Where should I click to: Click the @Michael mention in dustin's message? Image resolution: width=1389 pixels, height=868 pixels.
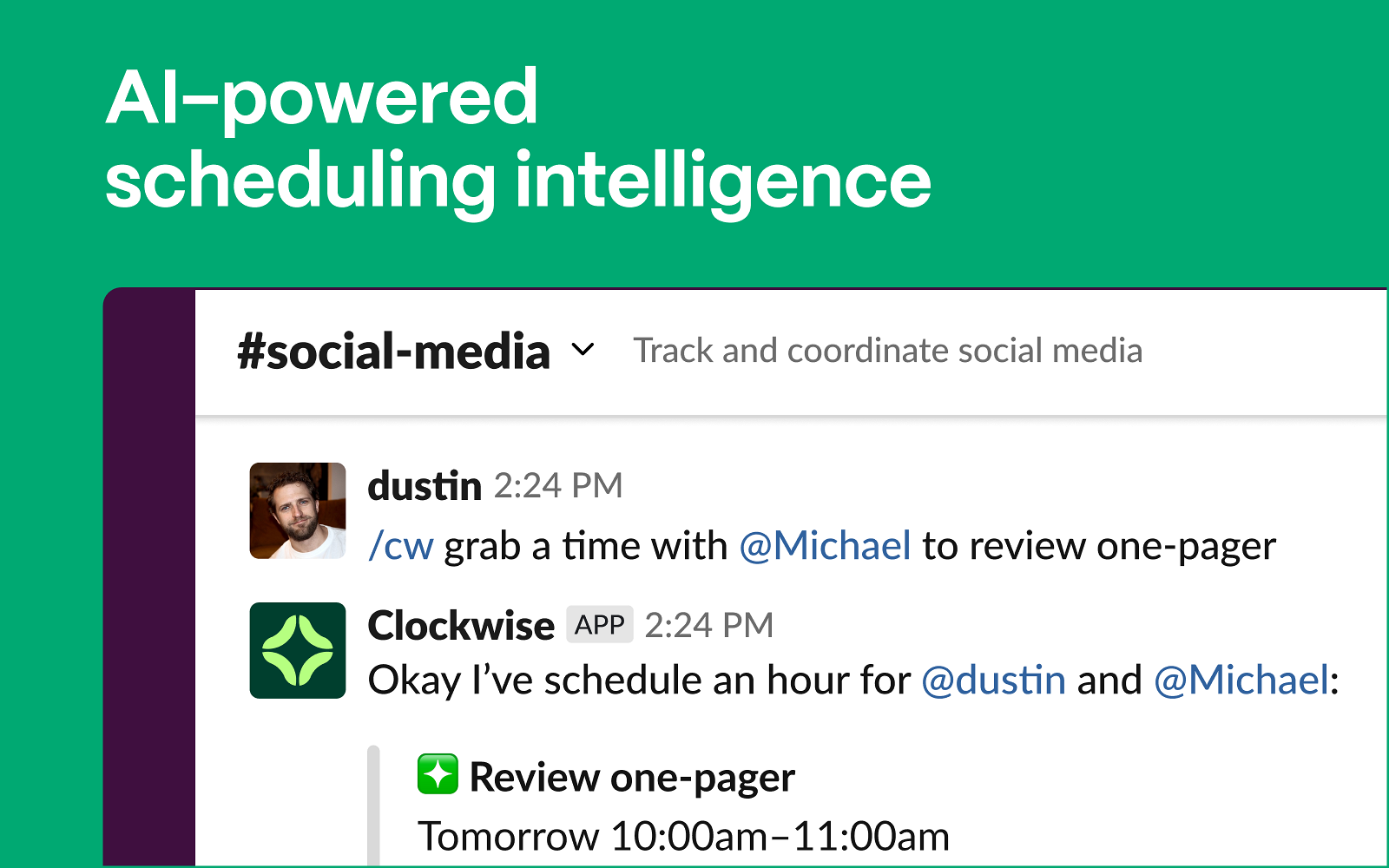tap(825, 547)
